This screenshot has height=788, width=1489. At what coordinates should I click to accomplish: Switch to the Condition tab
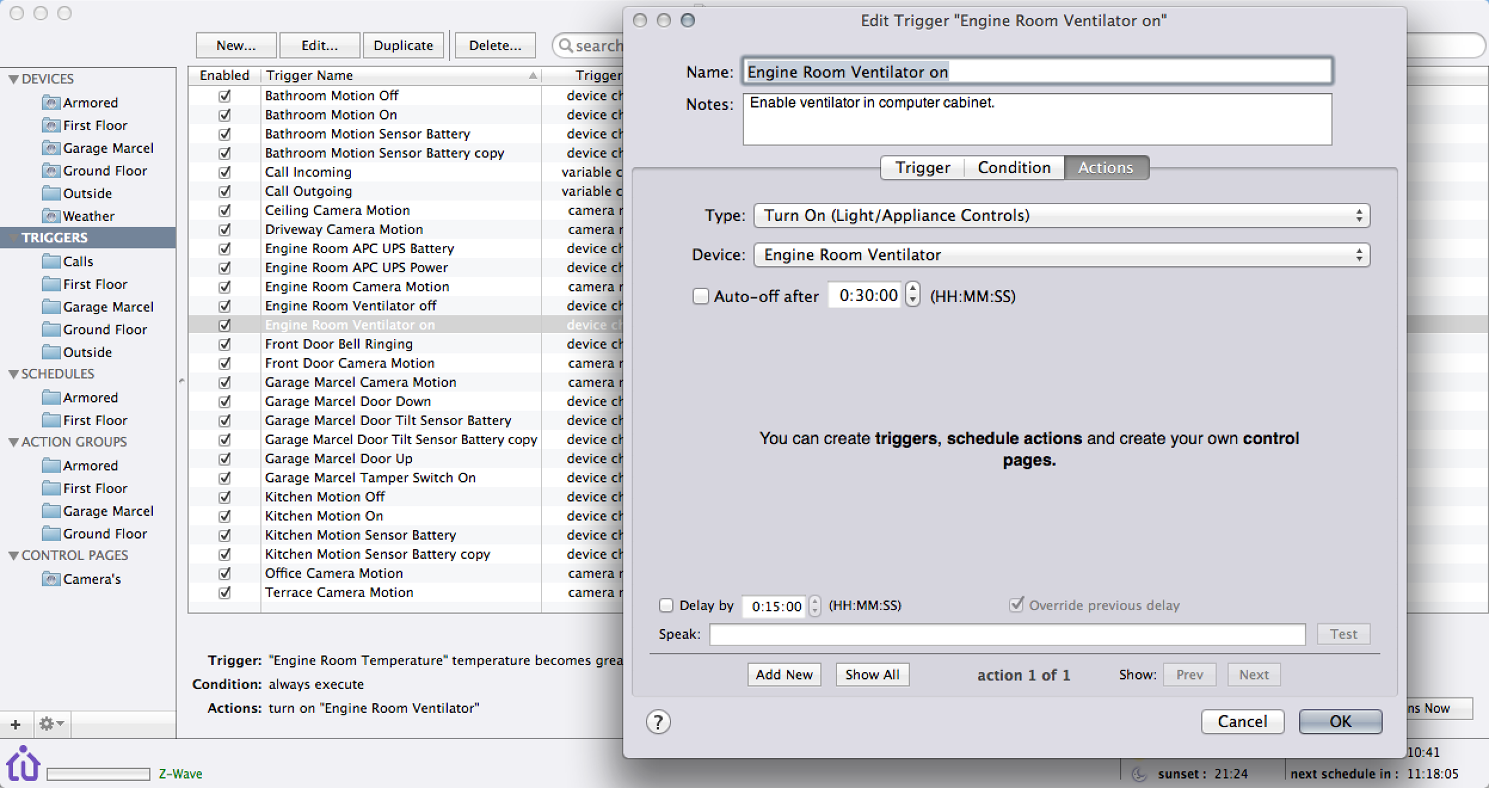tap(1014, 168)
